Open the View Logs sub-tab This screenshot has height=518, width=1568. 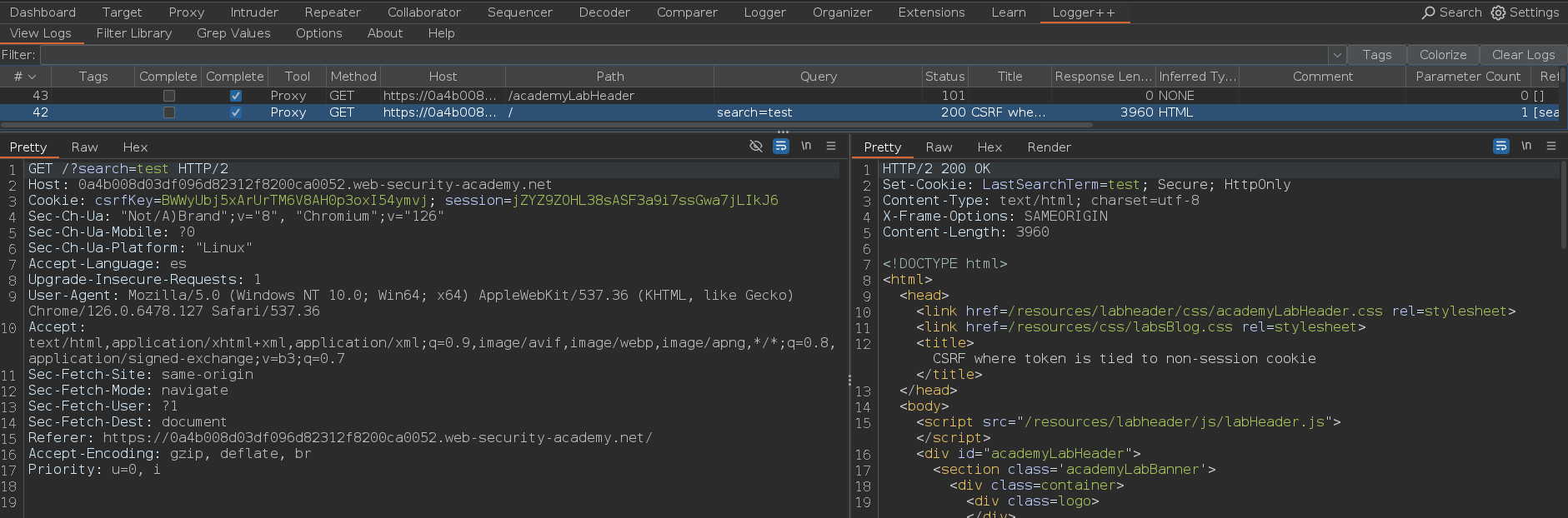(41, 33)
